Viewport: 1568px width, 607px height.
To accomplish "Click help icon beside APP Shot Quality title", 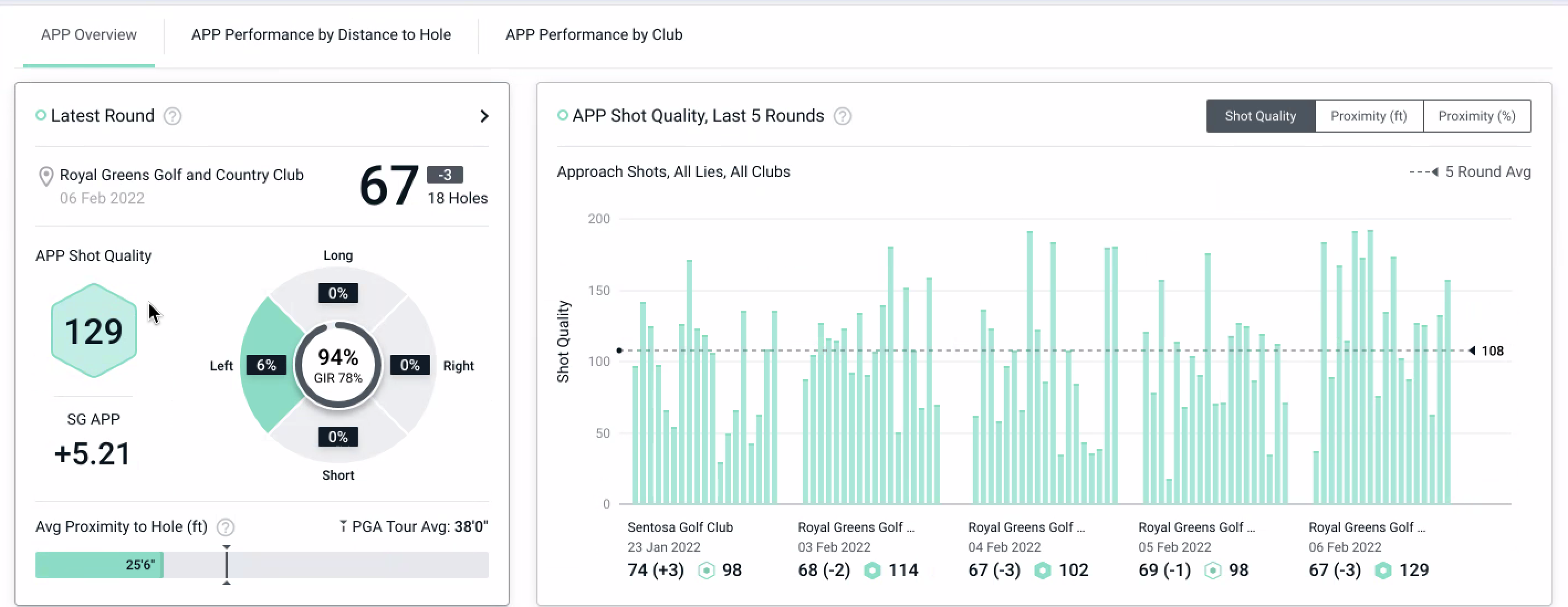I will click(842, 116).
